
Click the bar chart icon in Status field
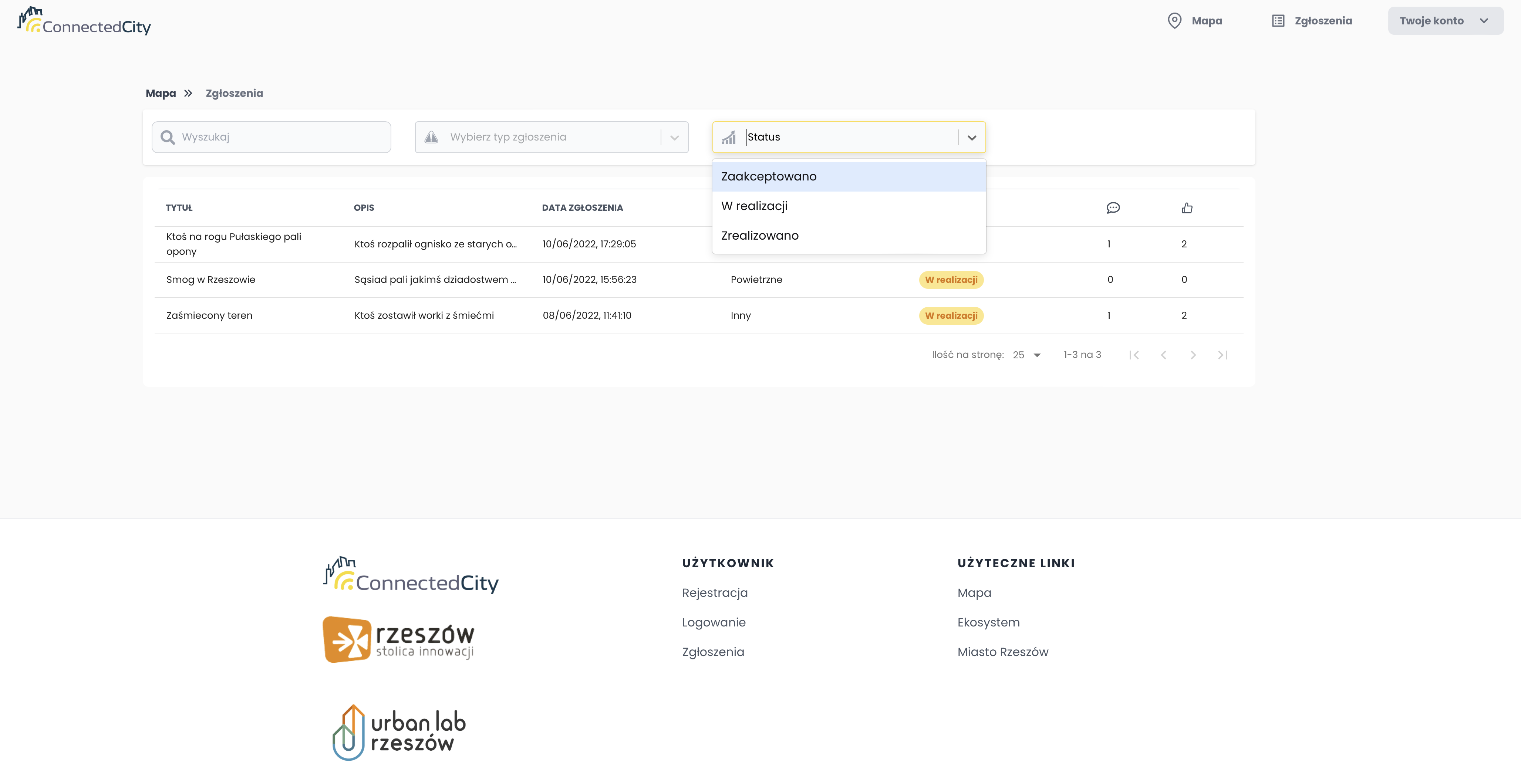pyautogui.click(x=729, y=137)
